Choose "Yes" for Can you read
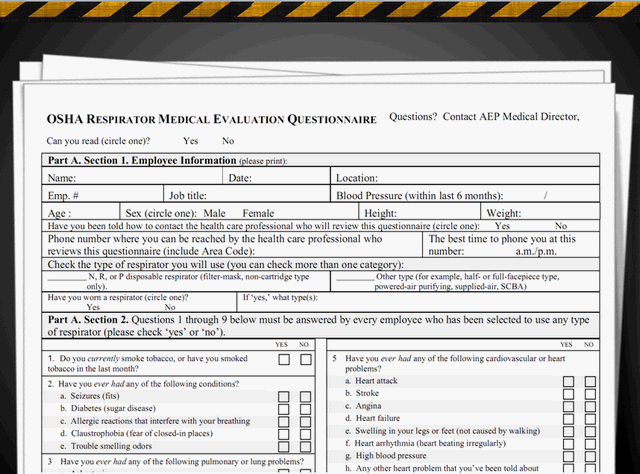Viewport: 640px width, 474px height. [x=190, y=141]
